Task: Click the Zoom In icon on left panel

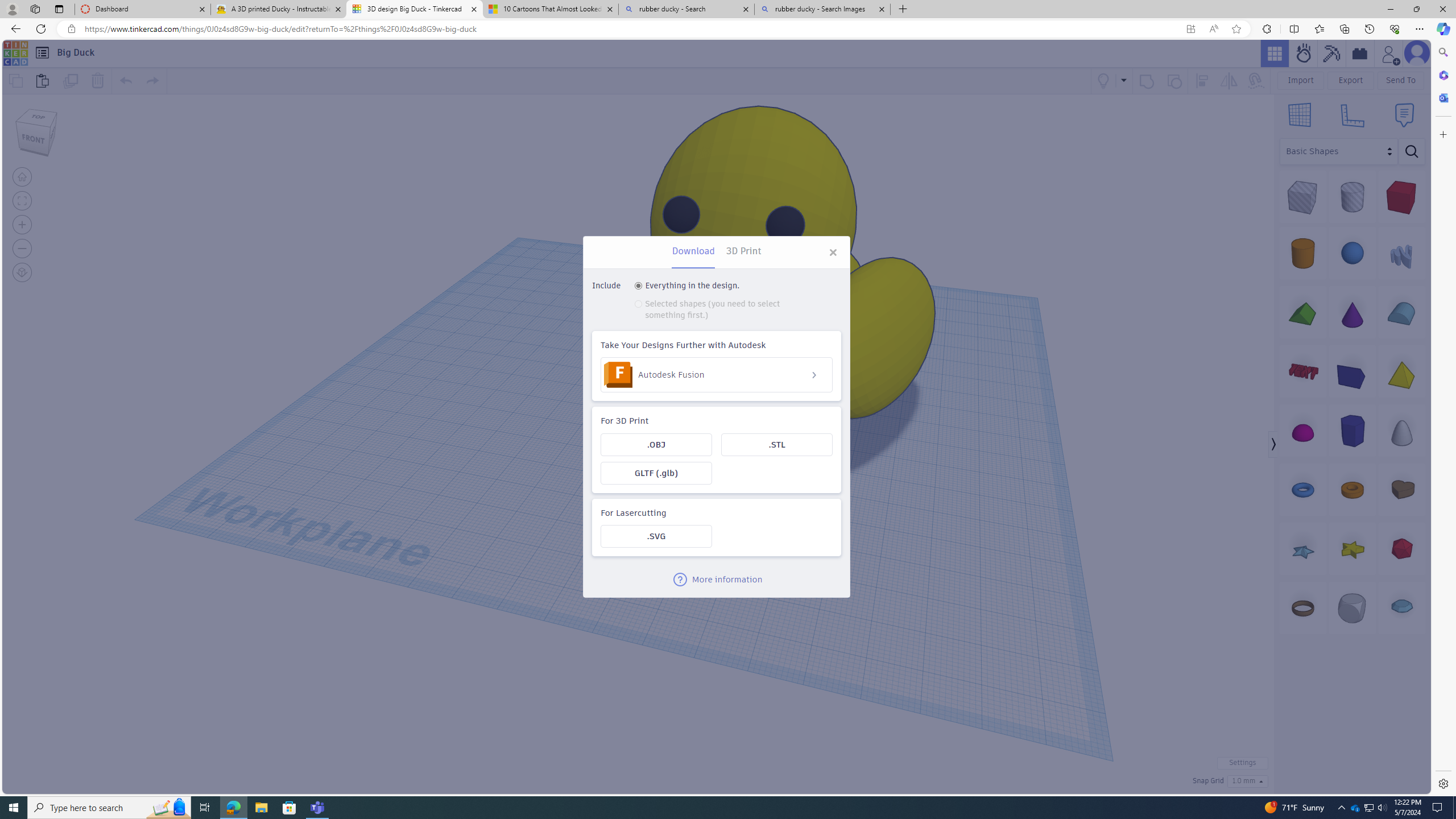Action: point(22,225)
